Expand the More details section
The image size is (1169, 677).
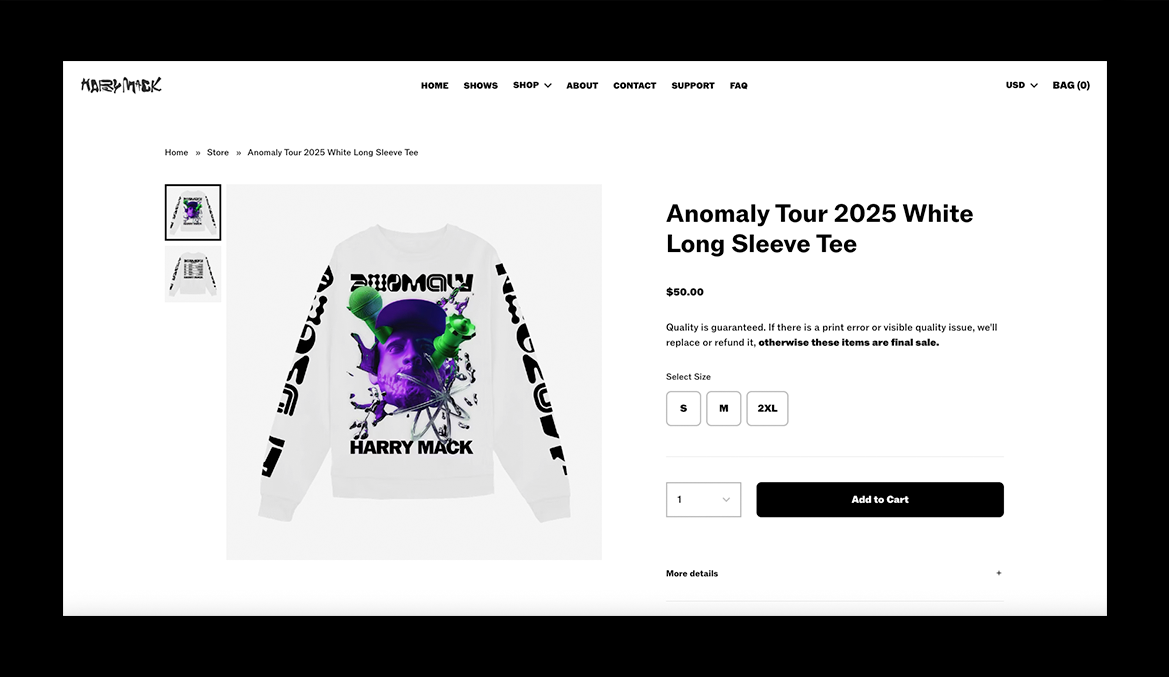click(x=834, y=573)
